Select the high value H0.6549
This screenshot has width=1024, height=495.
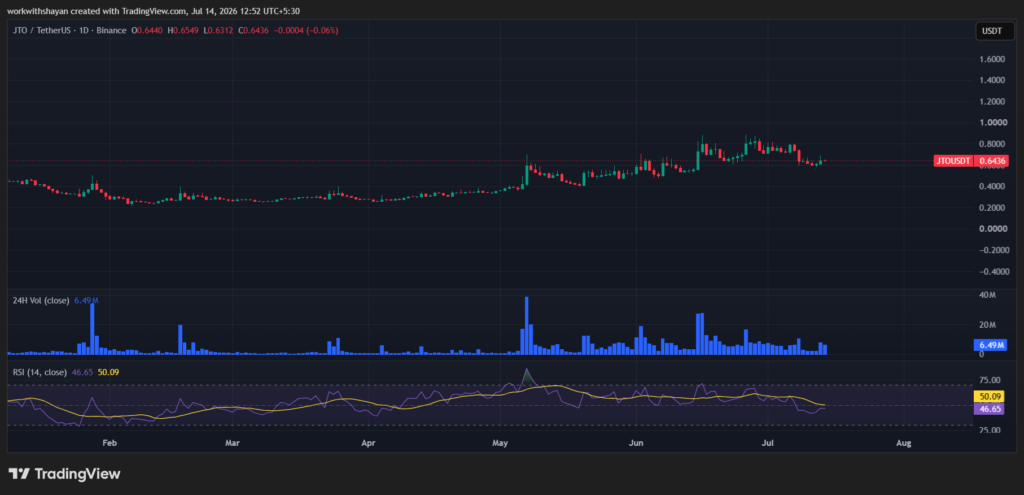pyautogui.click(x=184, y=30)
